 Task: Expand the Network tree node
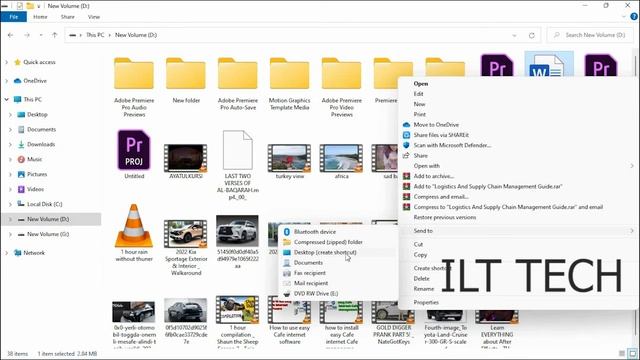(x=6, y=253)
